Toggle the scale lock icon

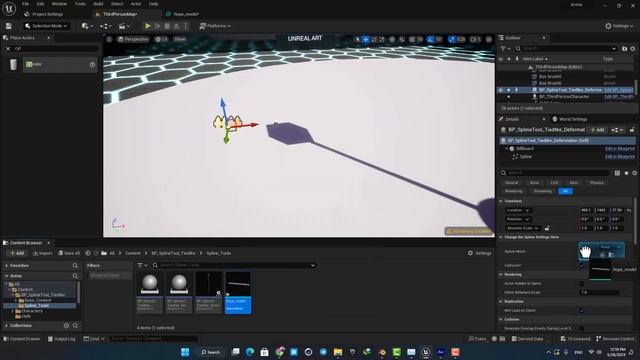(547, 228)
